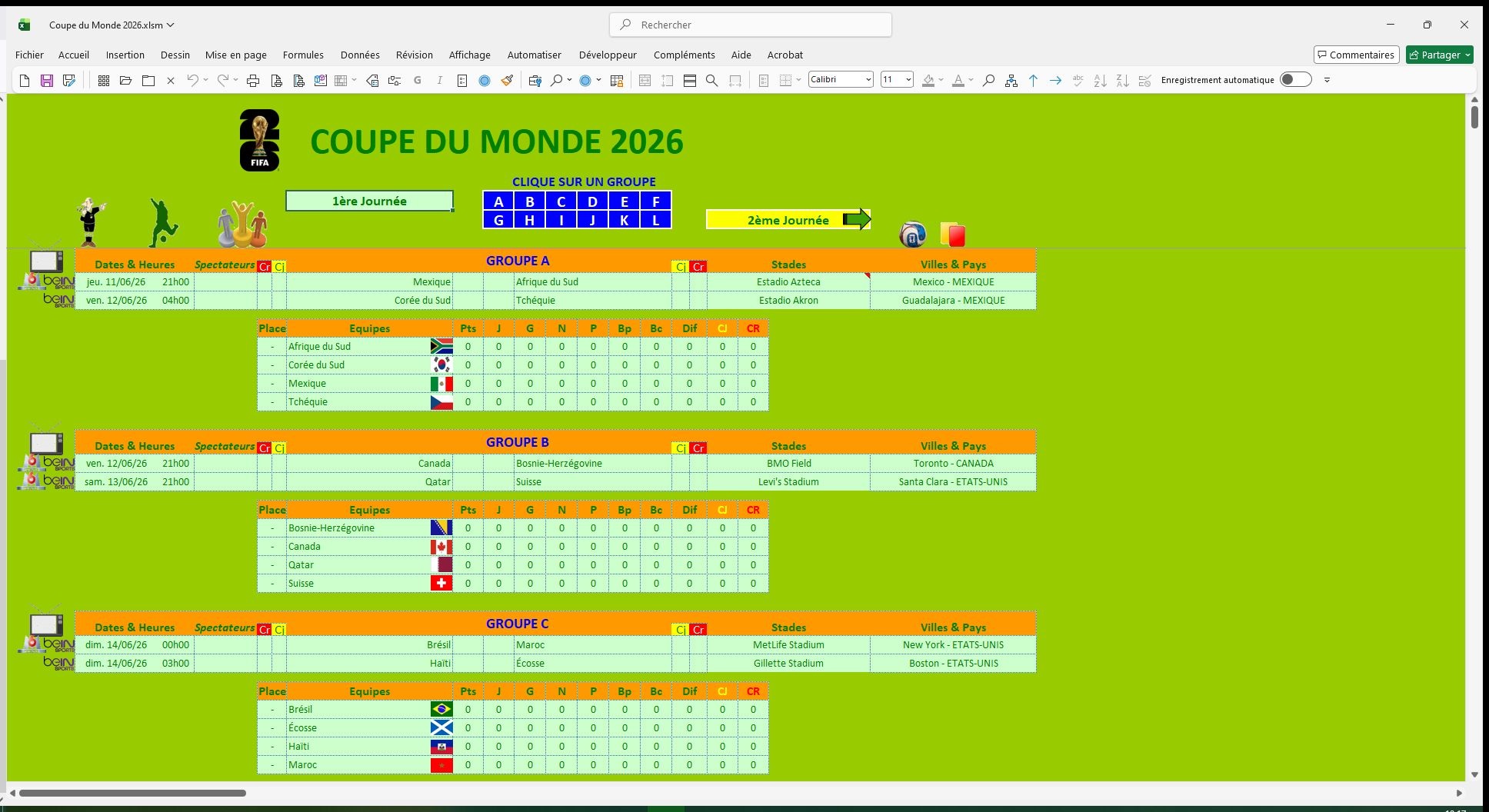
Task: Open the Commentaires pane button
Action: (1356, 55)
